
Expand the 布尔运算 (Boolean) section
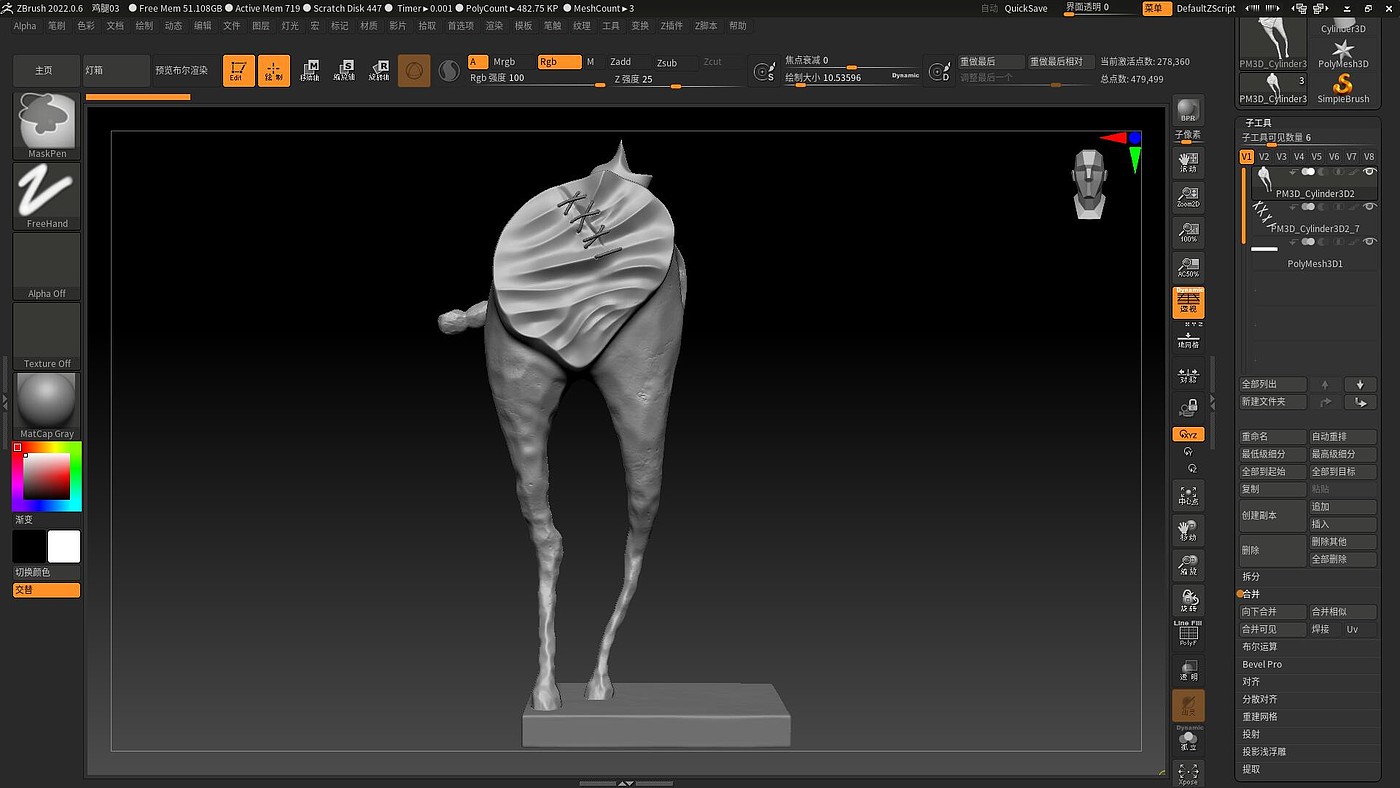pos(1259,647)
